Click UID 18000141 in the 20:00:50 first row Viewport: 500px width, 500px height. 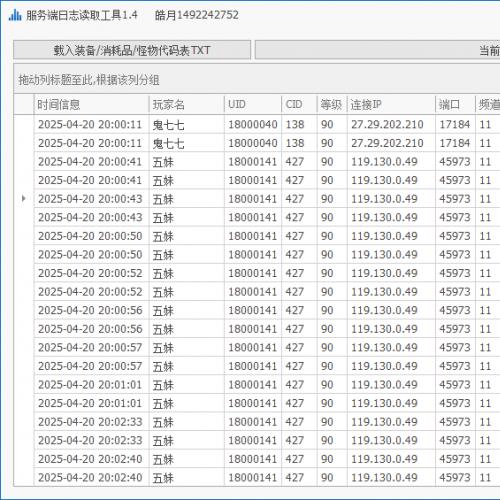click(253, 236)
